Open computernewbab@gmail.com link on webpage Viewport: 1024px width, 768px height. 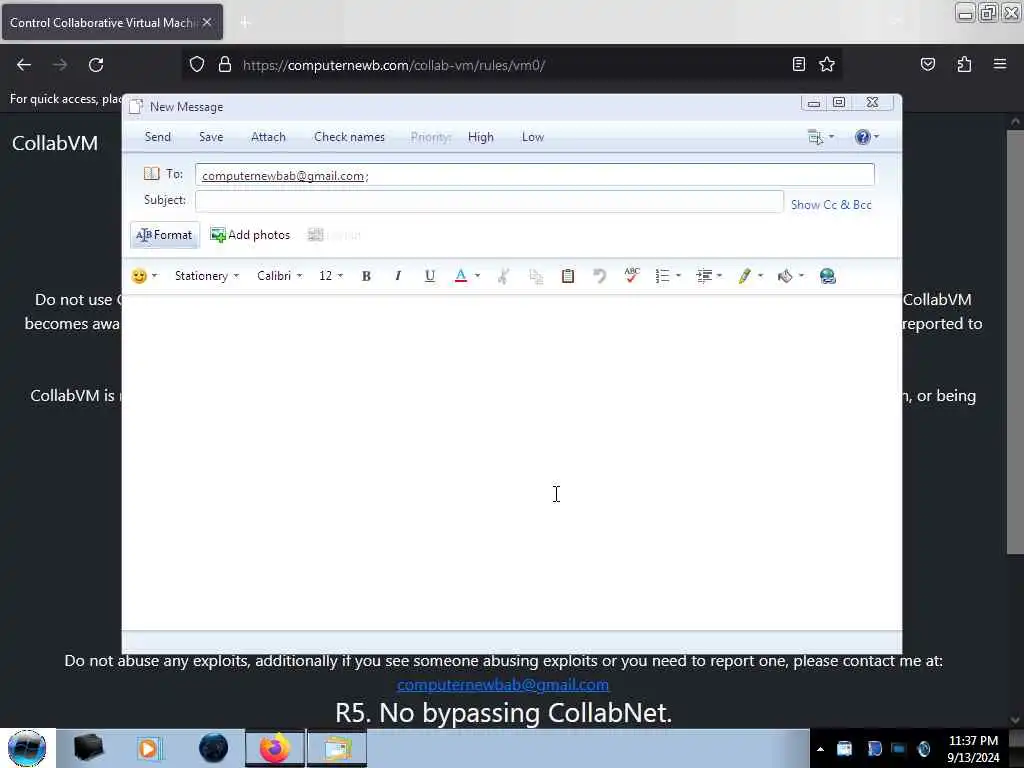pos(503,684)
